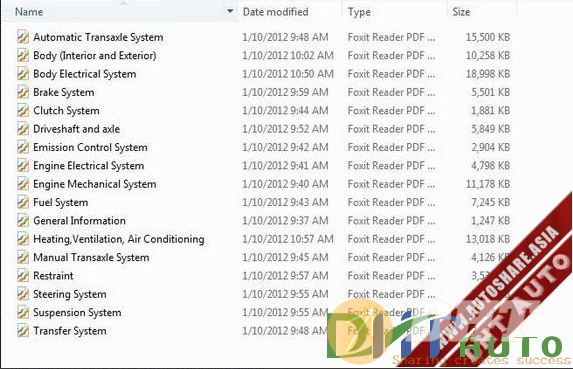Select the Transfer System file icon

click(23, 331)
